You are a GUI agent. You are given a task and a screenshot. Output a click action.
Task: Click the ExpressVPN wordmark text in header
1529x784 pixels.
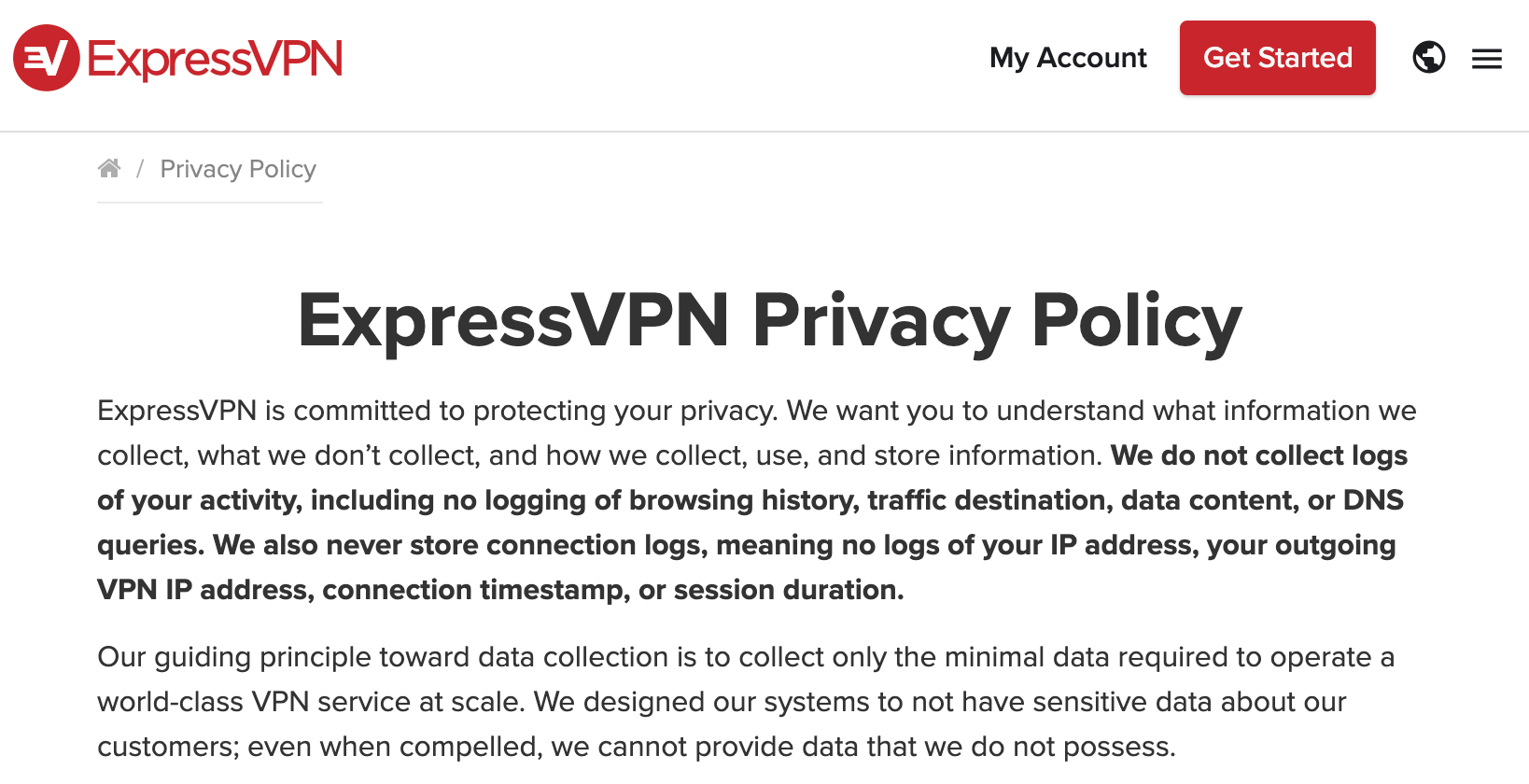216,59
